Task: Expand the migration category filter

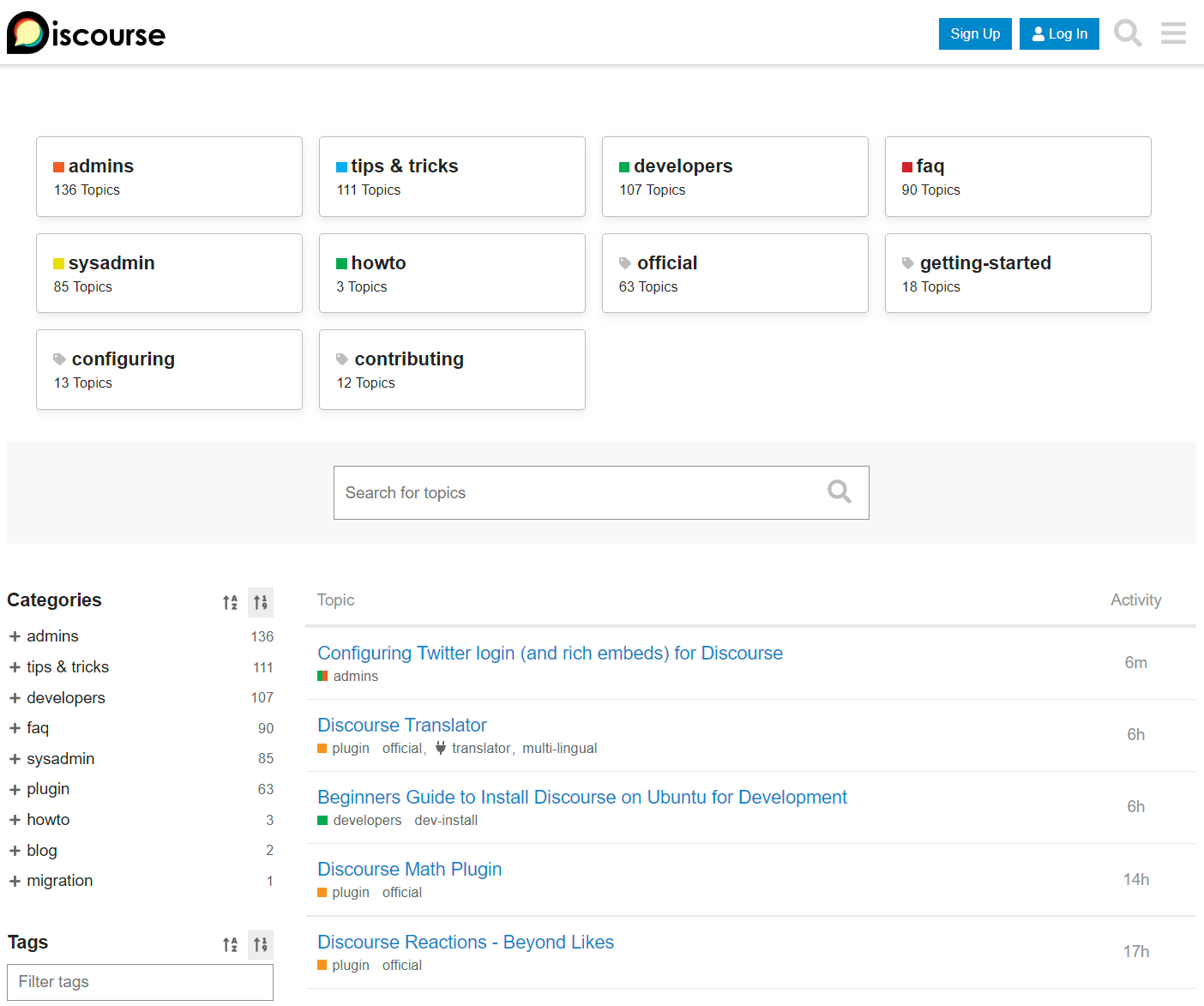Action: [x=15, y=881]
